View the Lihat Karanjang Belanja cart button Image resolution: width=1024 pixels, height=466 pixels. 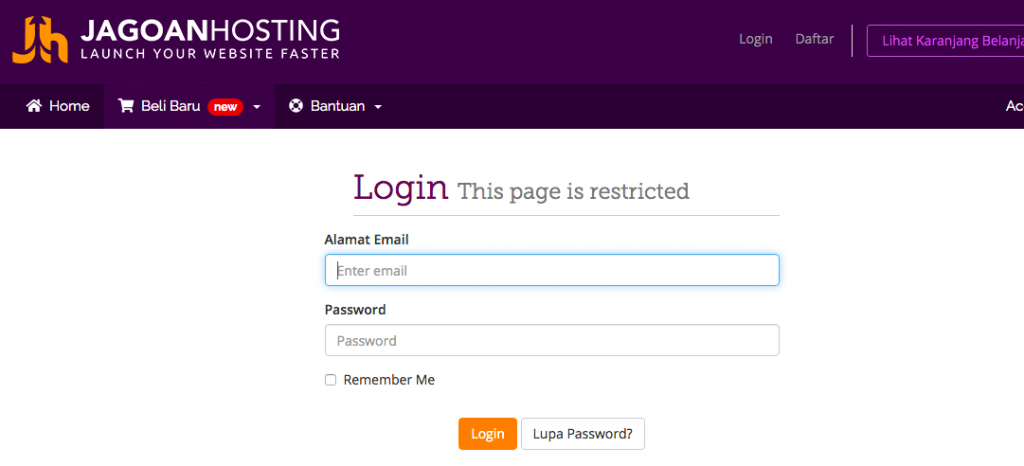pos(946,41)
